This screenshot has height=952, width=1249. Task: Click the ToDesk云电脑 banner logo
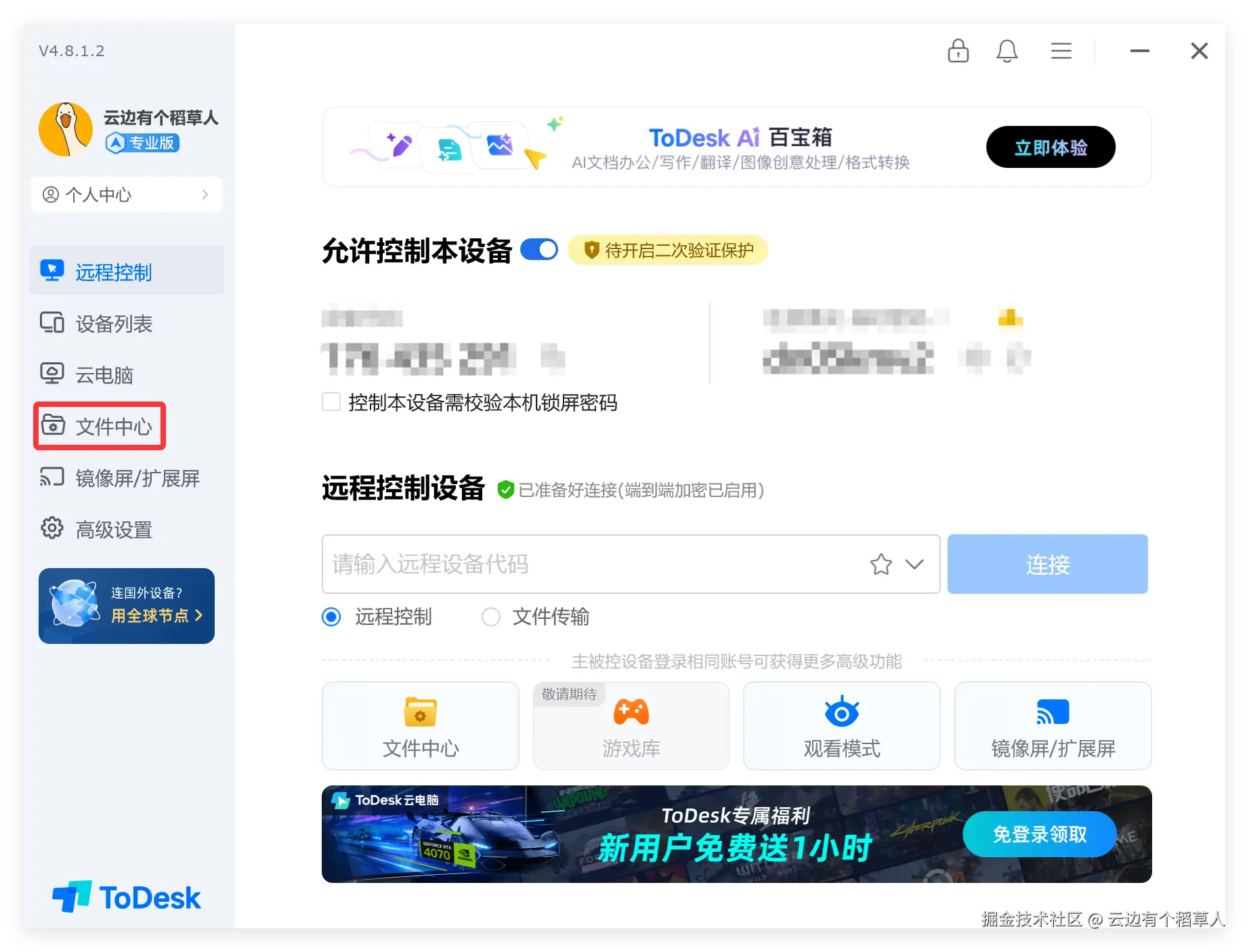pyautogui.click(x=385, y=800)
